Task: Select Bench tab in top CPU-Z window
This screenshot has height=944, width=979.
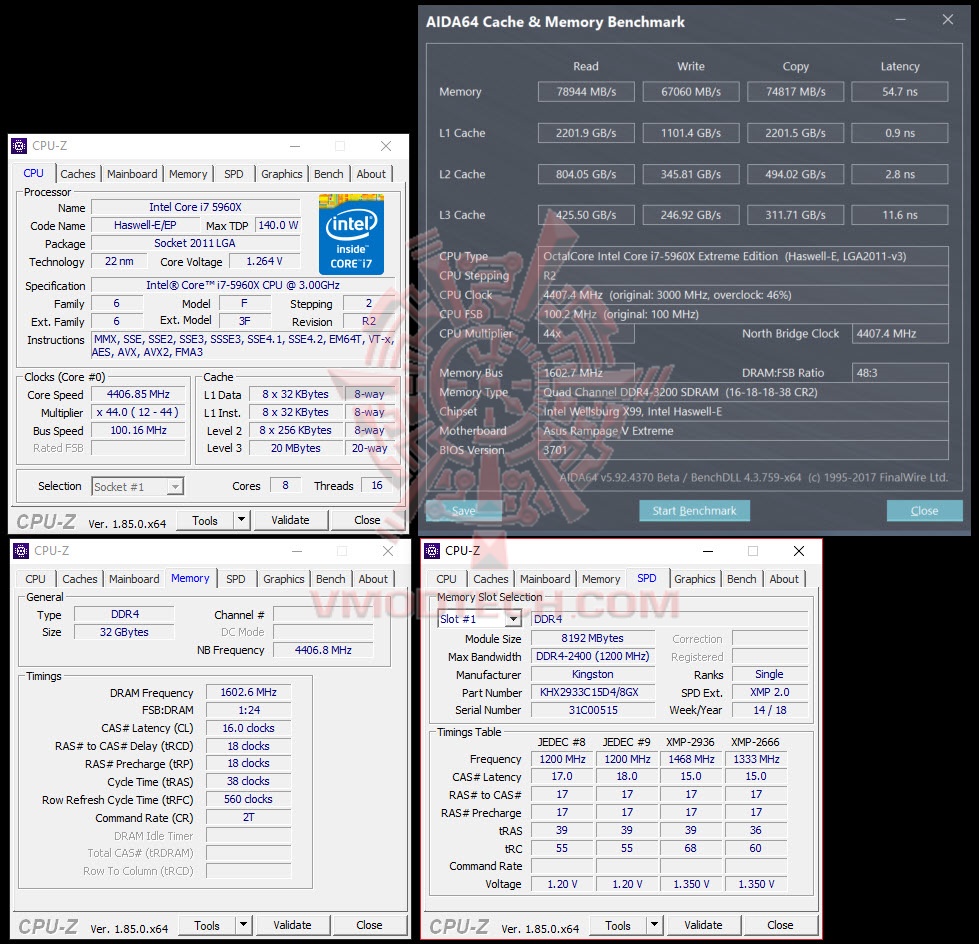Action: point(329,174)
